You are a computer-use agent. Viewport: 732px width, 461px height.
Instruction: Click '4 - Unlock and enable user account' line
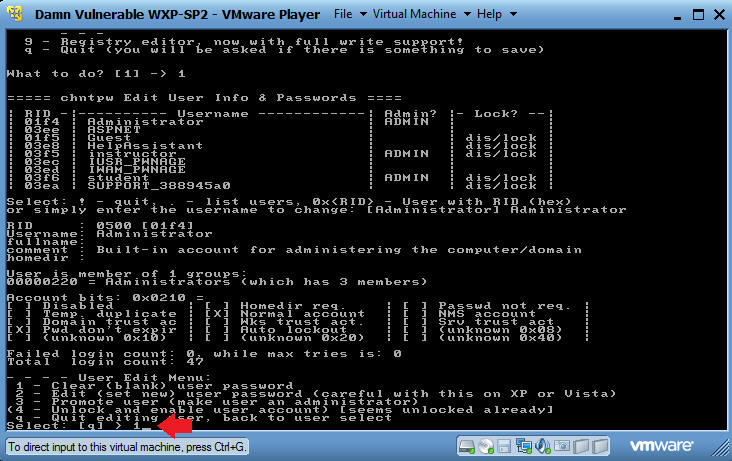tap(280, 410)
